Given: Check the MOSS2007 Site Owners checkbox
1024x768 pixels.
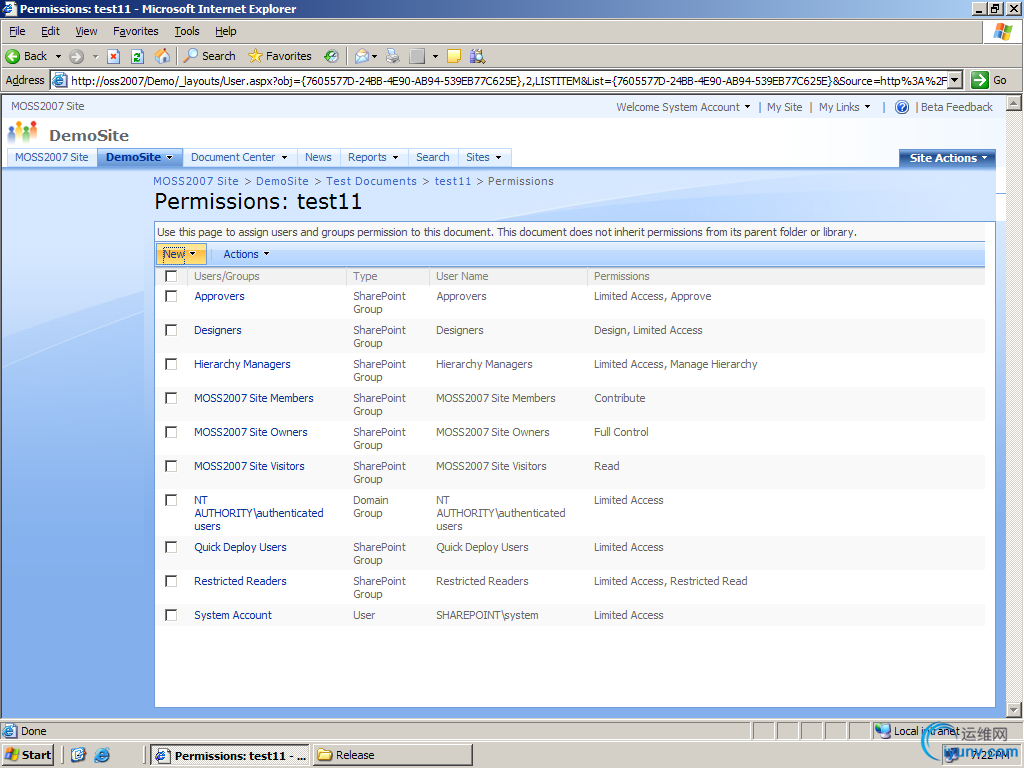Looking at the screenshot, I should (171, 432).
